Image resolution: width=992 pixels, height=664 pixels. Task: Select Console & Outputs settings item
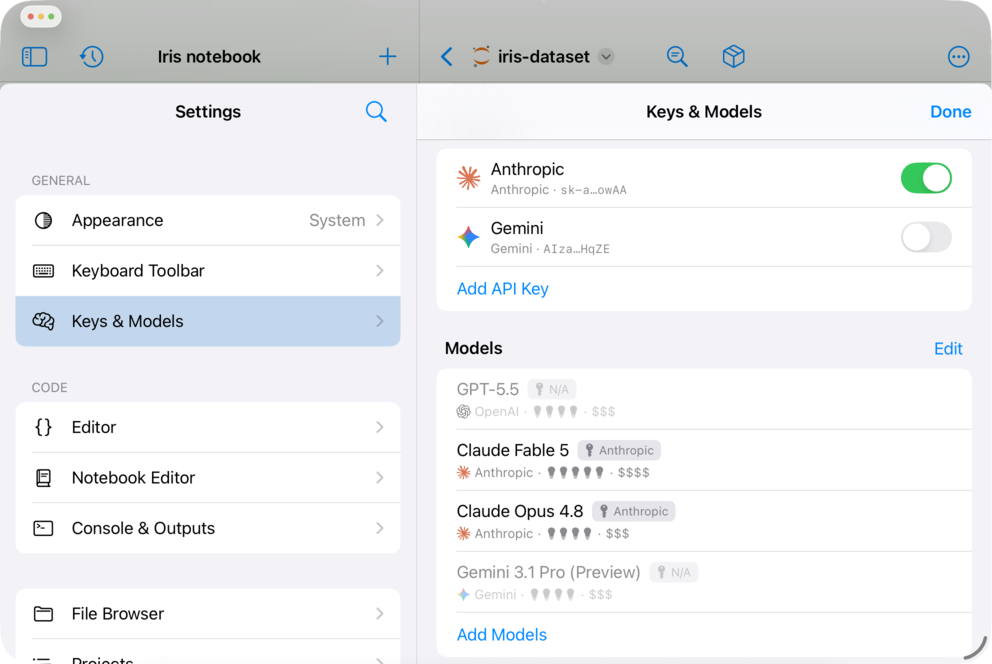coord(208,528)
